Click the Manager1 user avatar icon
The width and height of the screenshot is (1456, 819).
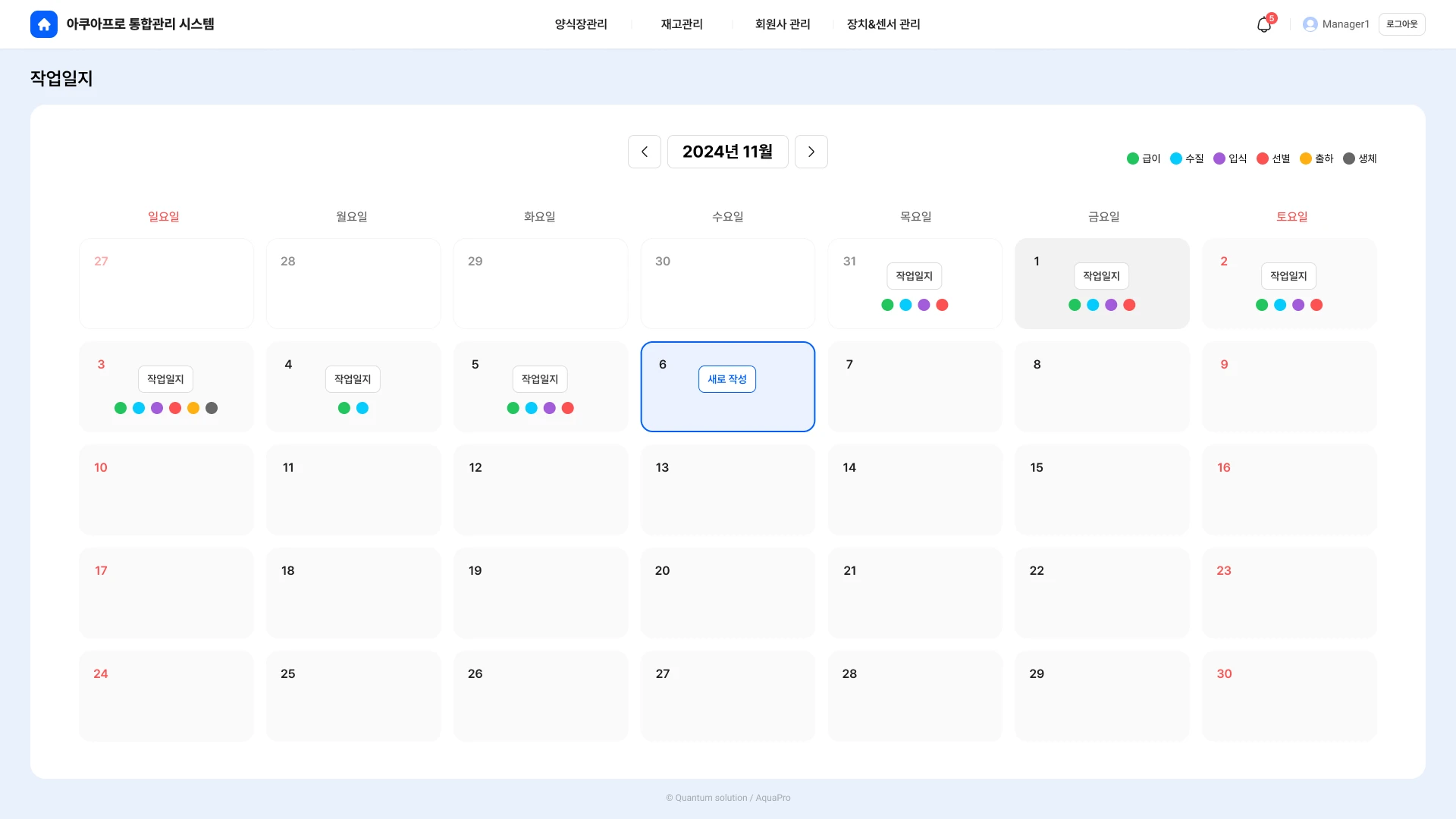[1310, 24]
